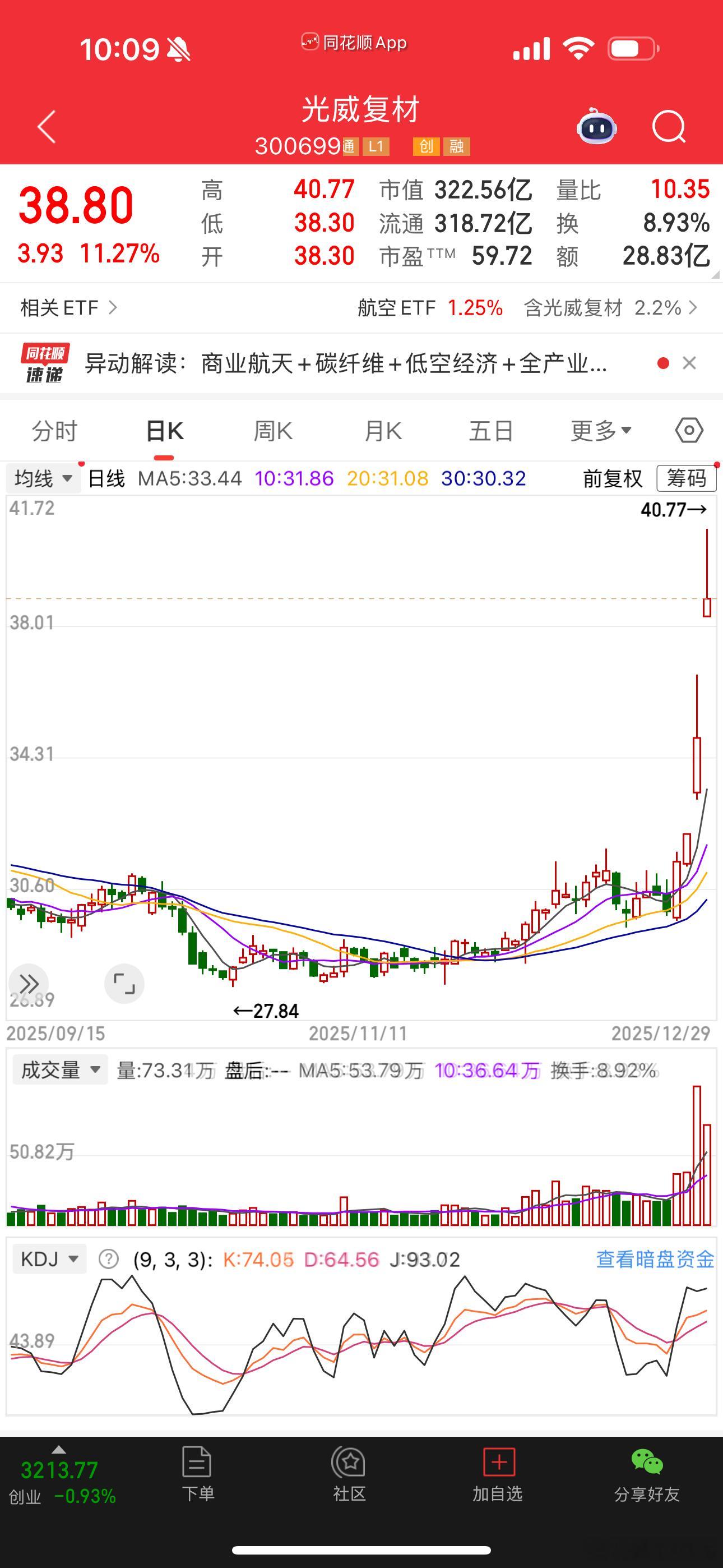This screenshot has width=723, height=1568.
Task: Tap the latest candlestick at 40.77 high
Action: (707, 573)
